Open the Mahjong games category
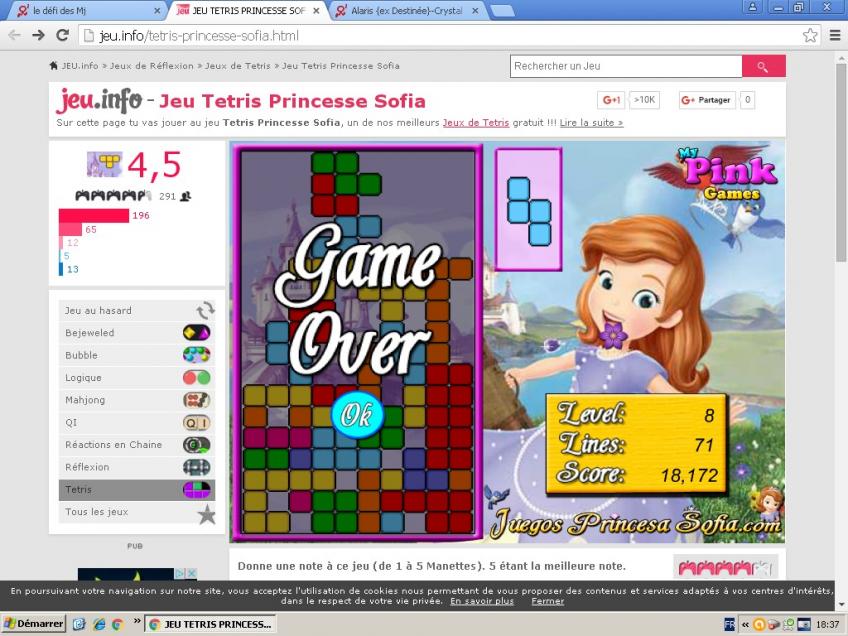848x636 pixels. click(84, 400)
